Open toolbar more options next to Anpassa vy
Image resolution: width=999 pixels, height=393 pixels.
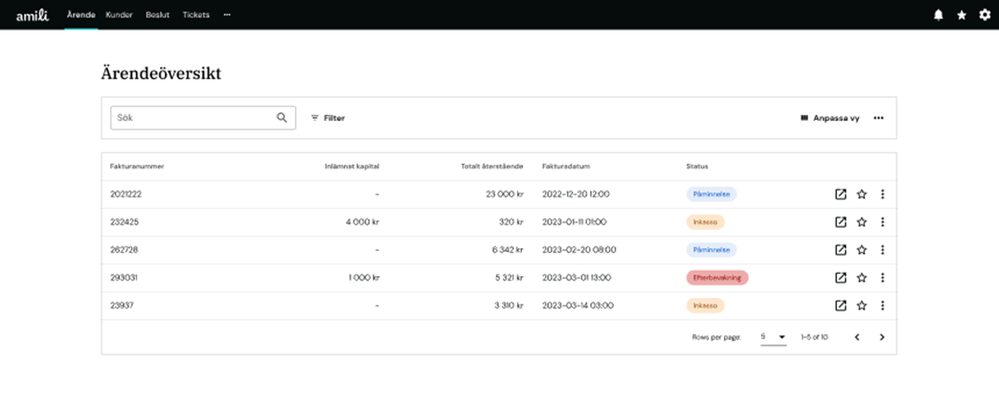tap(879, 118)
